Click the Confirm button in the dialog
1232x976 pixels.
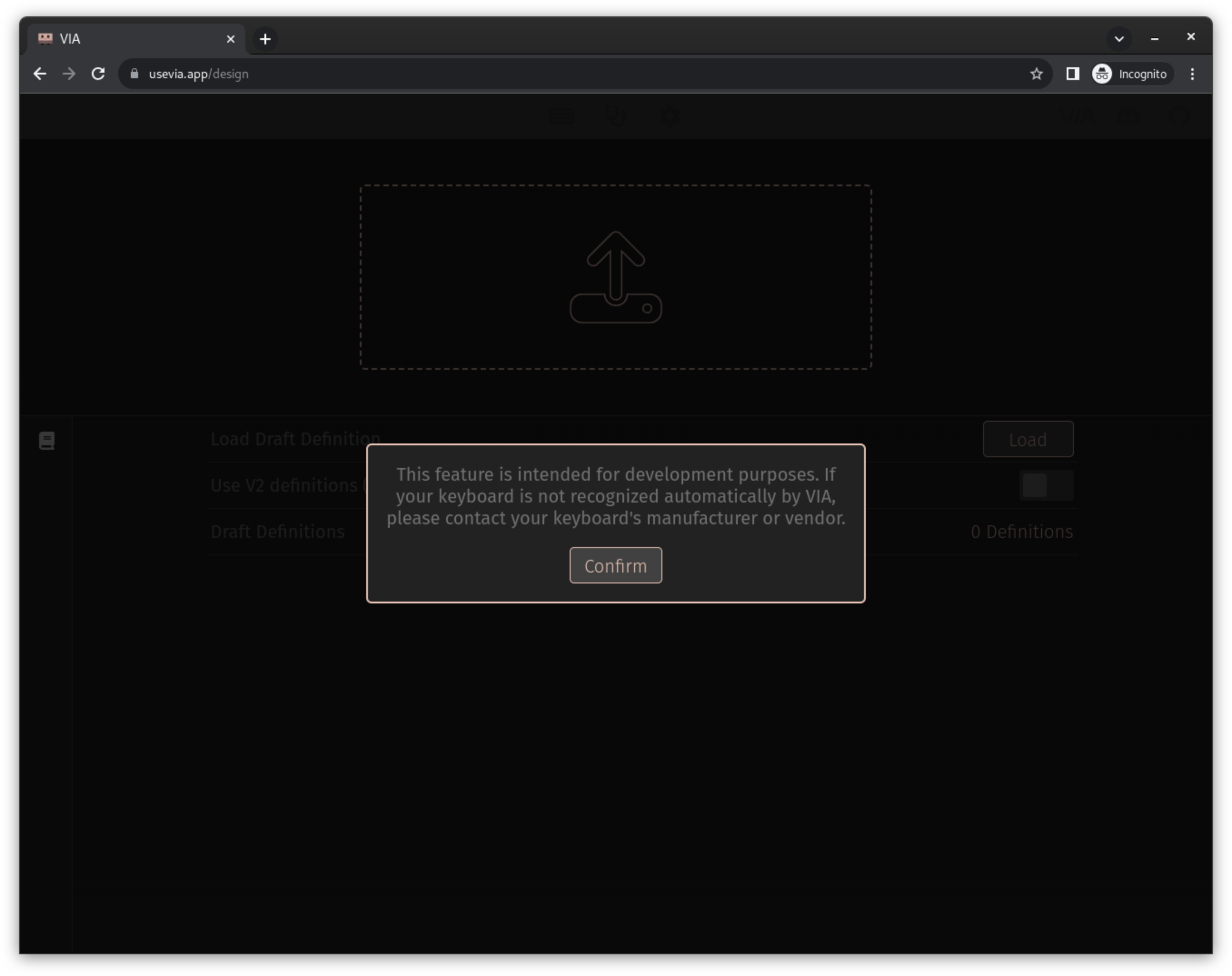point(615,566)
